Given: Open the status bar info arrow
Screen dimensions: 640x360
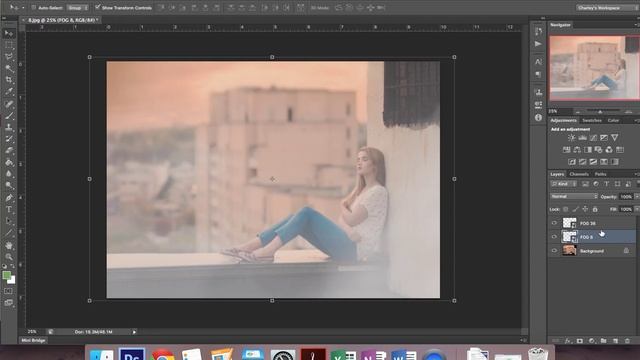Looking at the screenshot, I should 134,332.
